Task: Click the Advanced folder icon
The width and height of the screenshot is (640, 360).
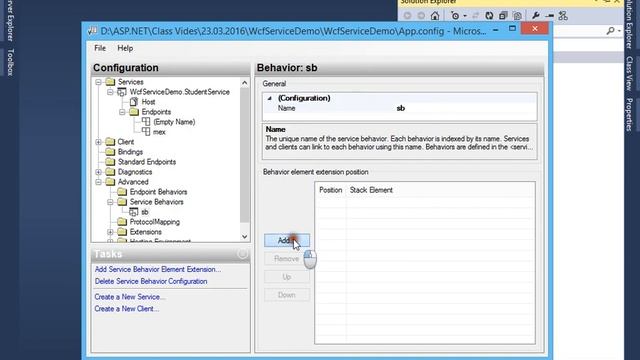Action: click(110, 182)
